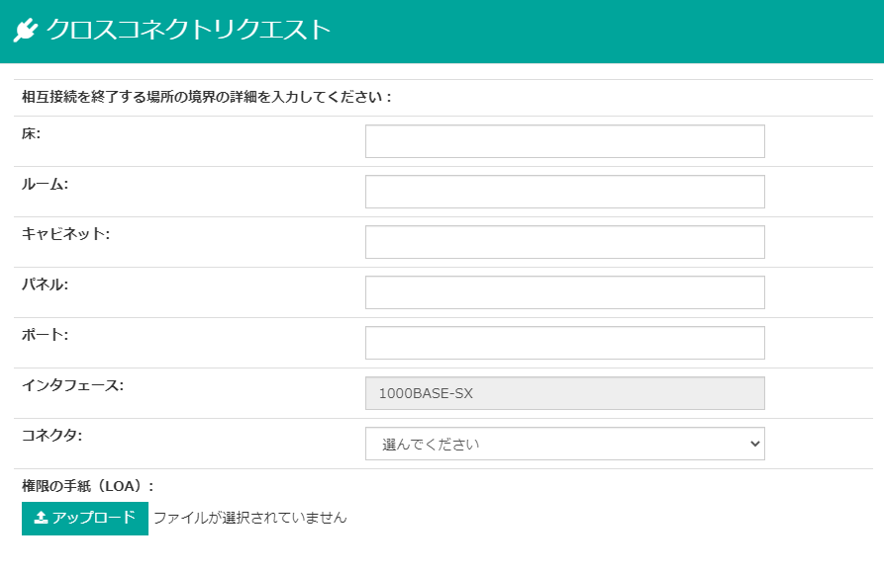This screenshot has width=884, height=572.
Task: Click the 床 field label
Action: click(31, 134)
